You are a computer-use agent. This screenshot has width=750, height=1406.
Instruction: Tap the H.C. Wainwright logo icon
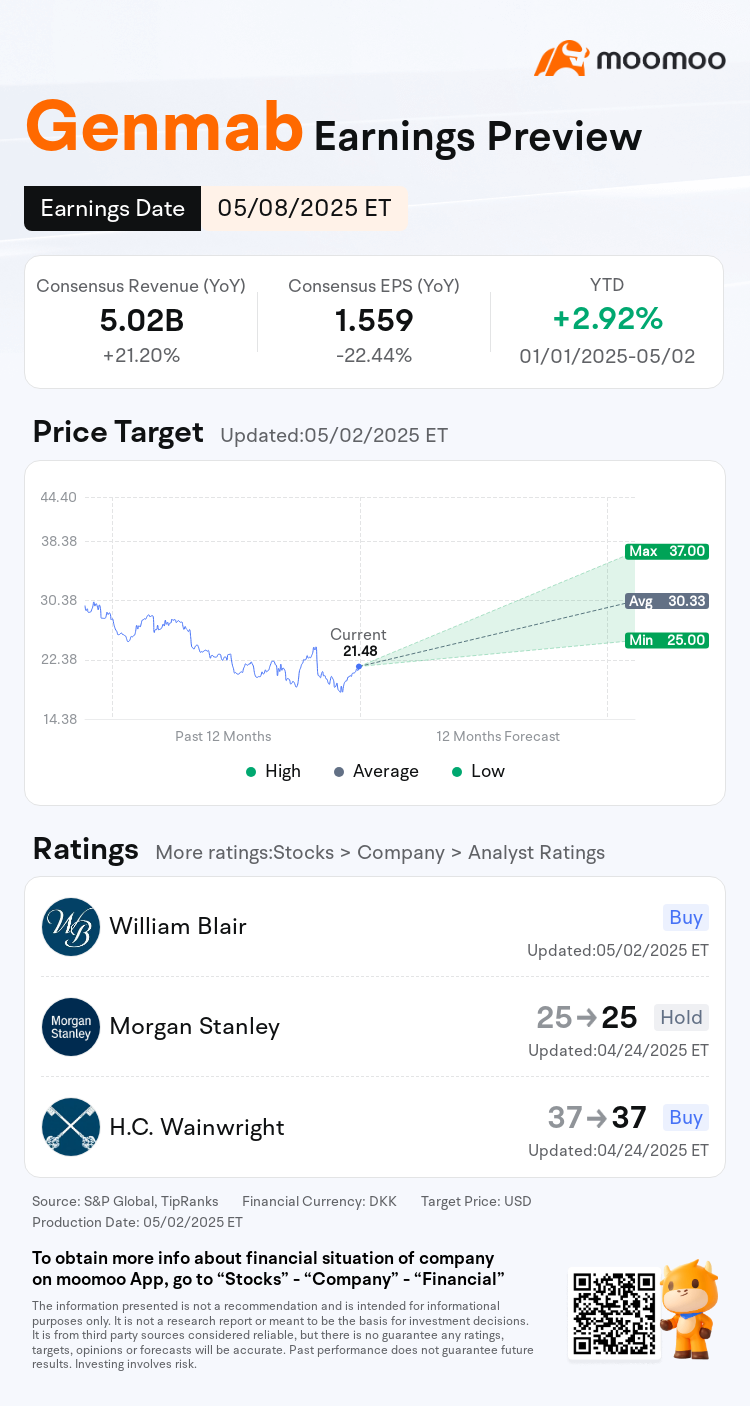point(71,1127)
